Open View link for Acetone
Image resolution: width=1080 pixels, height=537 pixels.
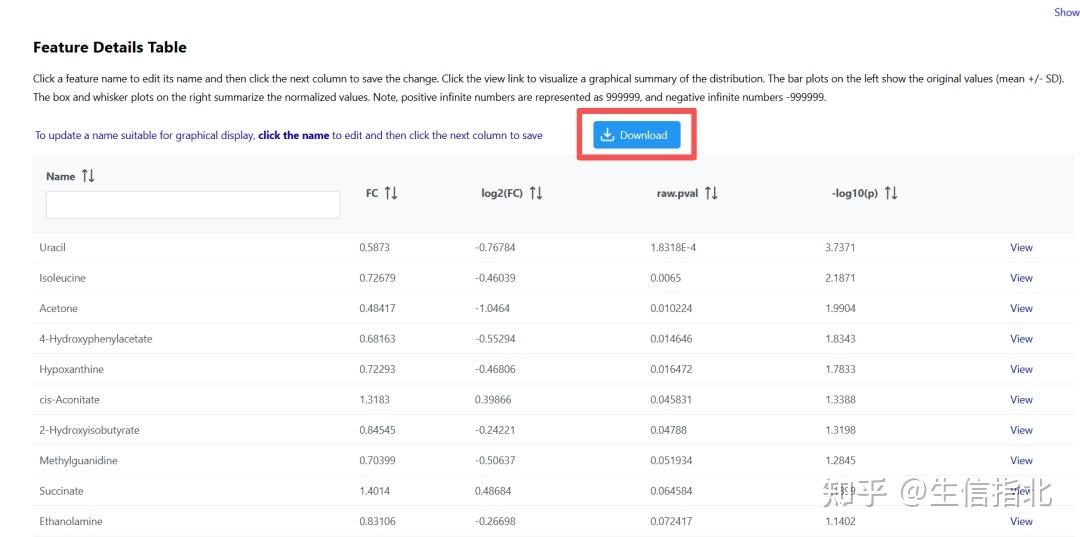pyautogui.click(x=1021, y=308)
